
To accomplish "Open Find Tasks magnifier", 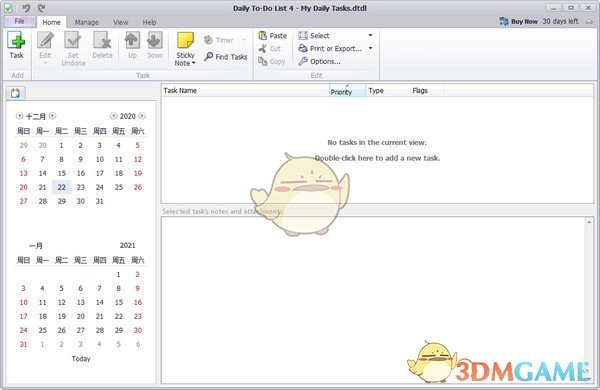I will [209, 57].
